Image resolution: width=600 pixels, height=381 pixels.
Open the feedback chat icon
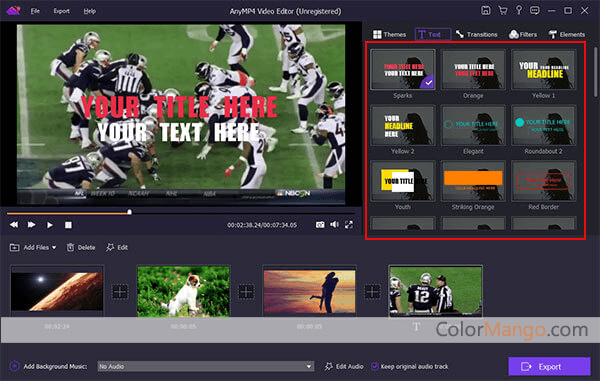[535, 10]
